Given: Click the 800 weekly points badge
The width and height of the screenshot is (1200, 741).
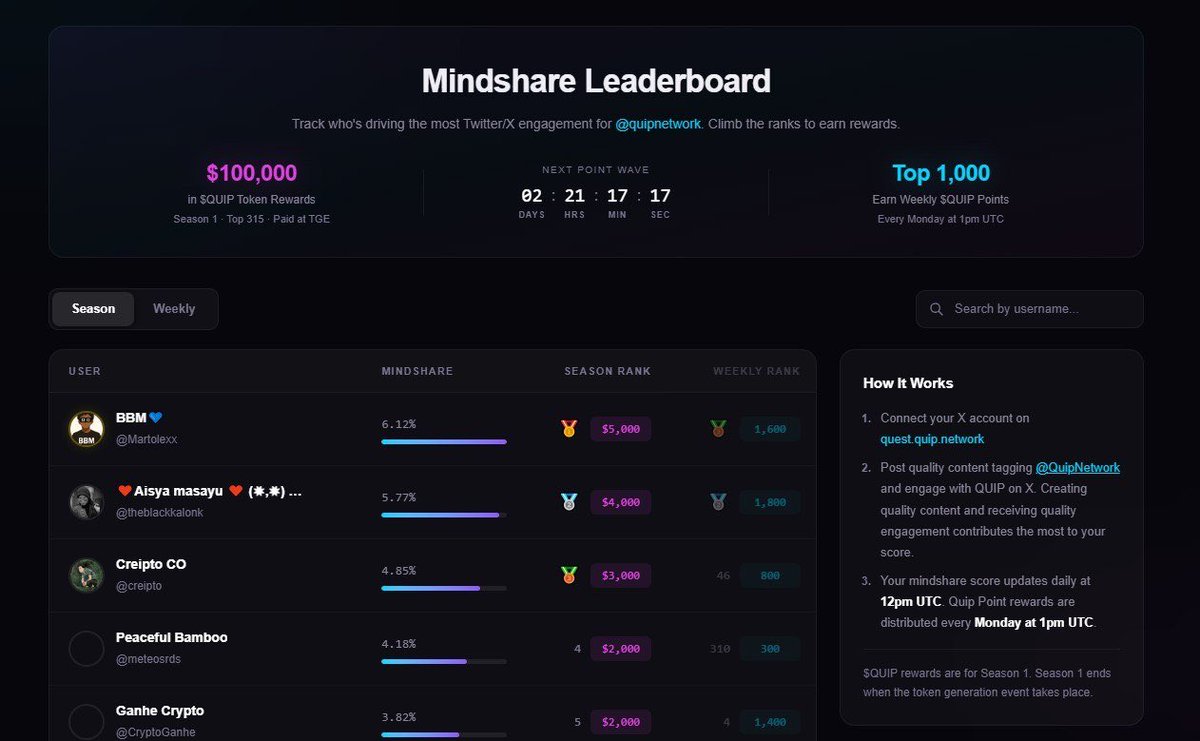Looking at the screenshot, I should (x=770, y=575).
